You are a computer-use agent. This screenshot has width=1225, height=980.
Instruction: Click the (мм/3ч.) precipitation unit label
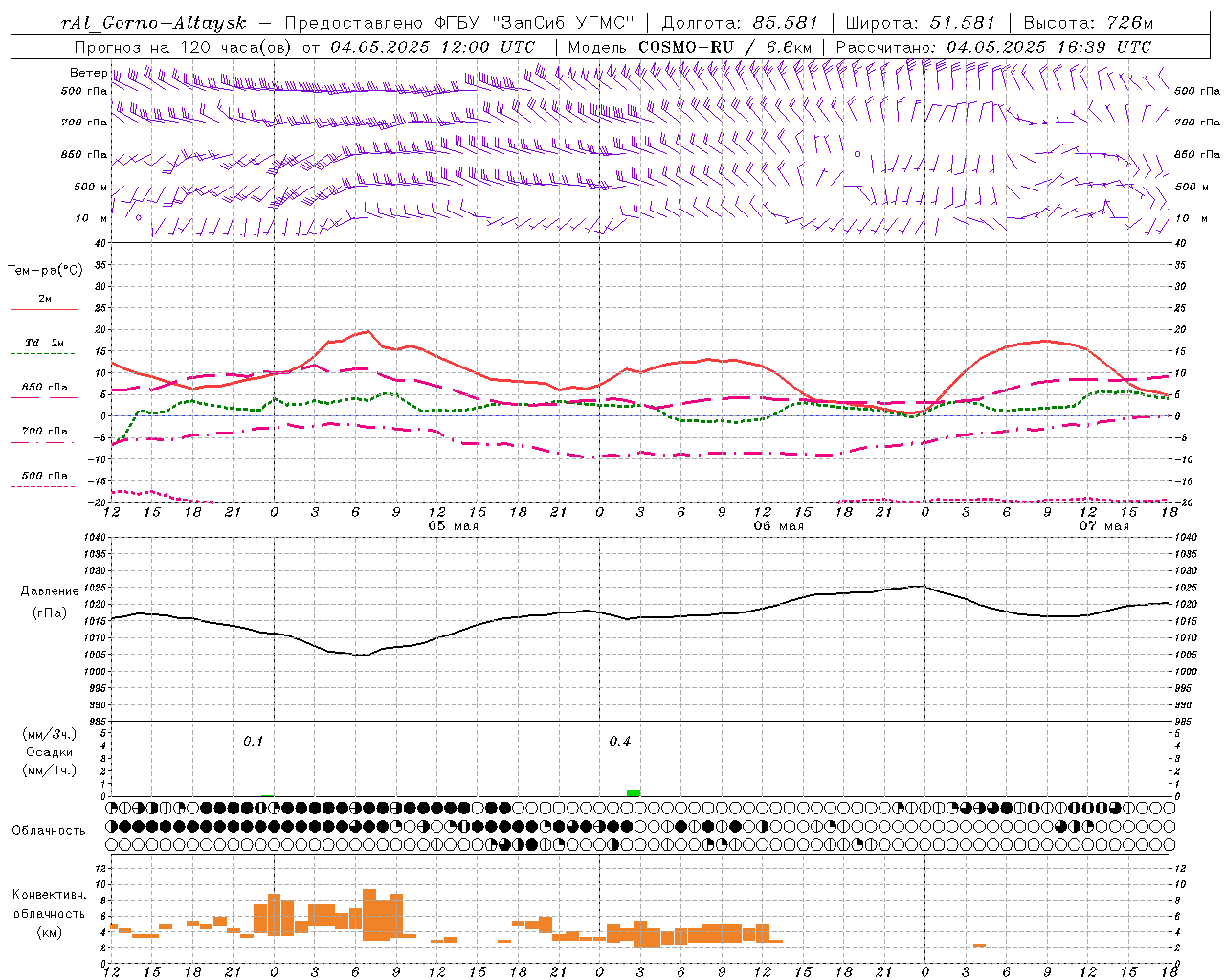click(50, 734)
